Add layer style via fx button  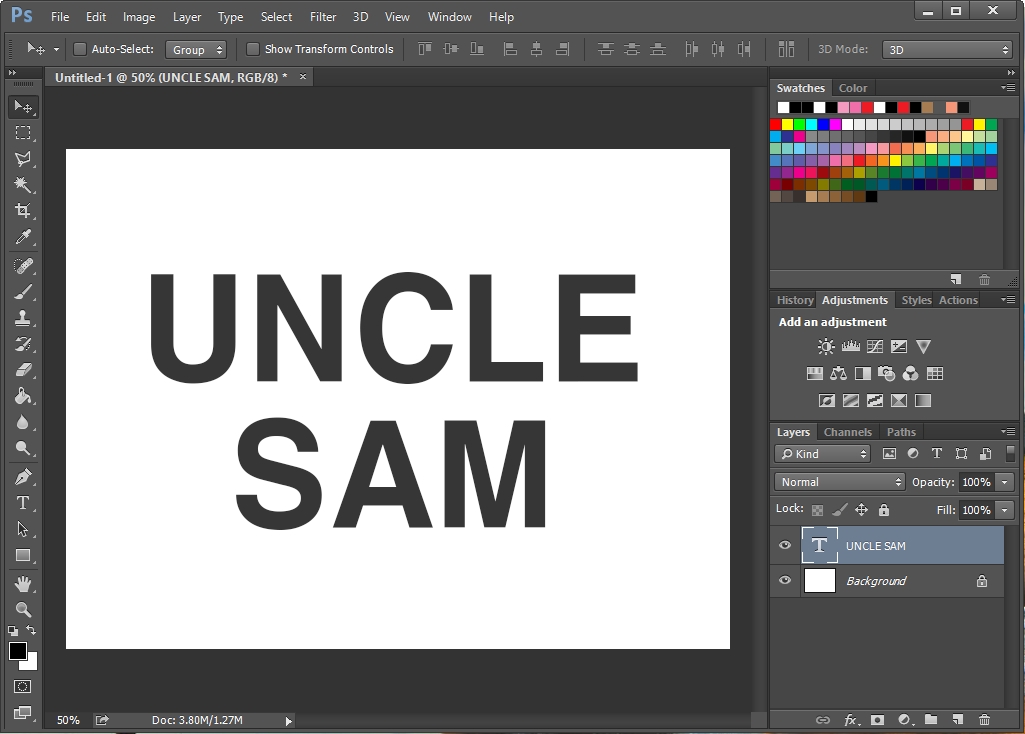tap(850, 720)
